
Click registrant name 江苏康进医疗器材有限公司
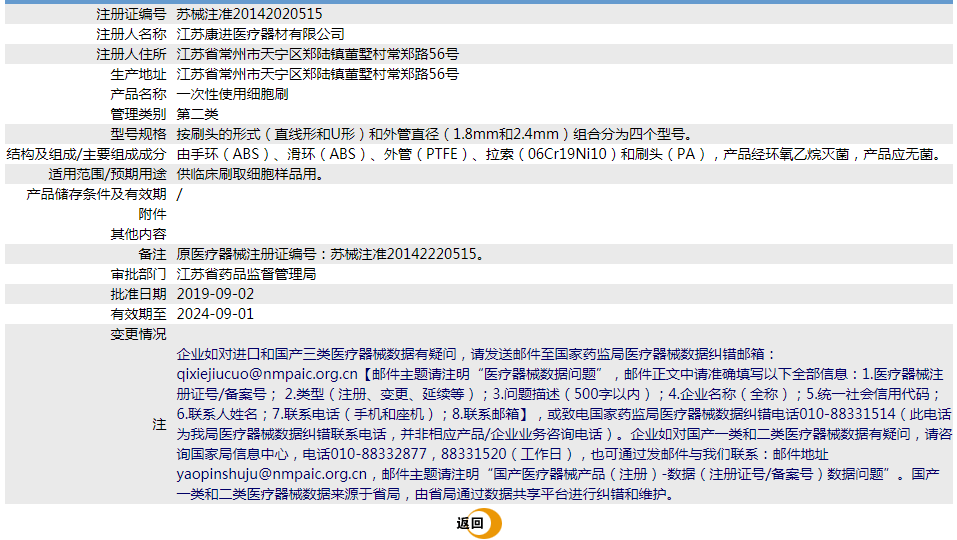click(x=261, y=34)
